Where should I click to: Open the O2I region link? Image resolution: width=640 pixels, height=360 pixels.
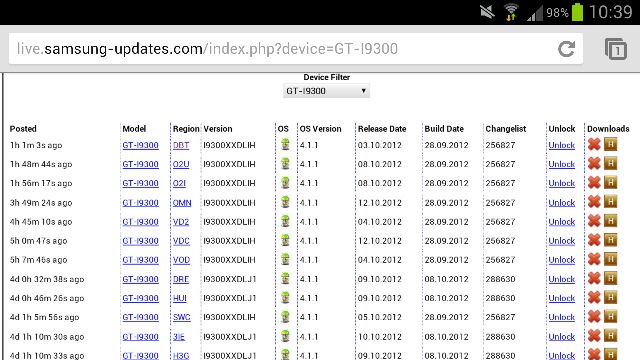coord(179,184)
